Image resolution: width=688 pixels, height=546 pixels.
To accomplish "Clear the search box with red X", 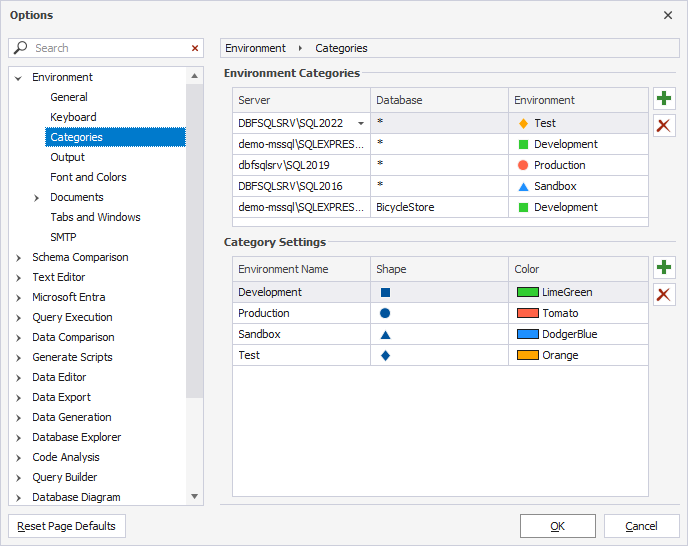I will pyautogui.click(x=195, y=48).
